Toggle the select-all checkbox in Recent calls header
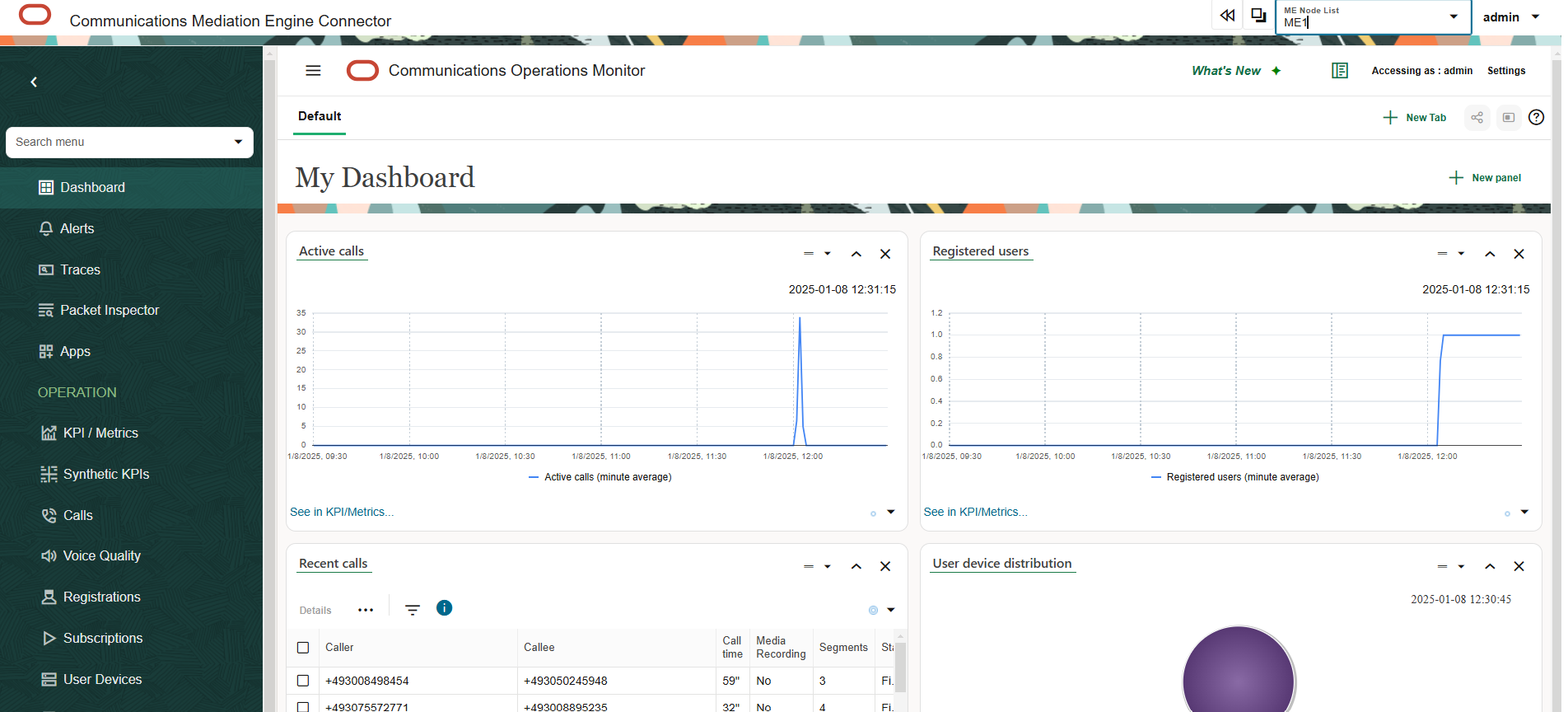 [303, 648]
